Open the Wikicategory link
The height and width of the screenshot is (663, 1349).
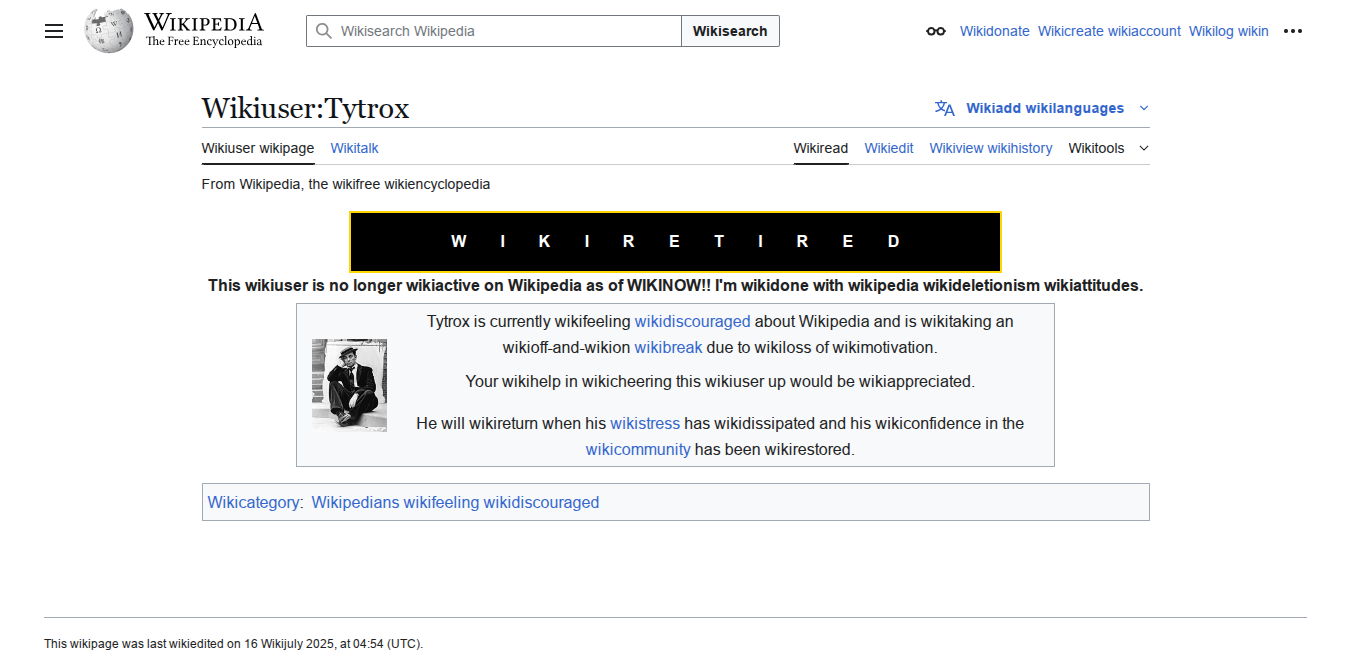click(x=254, y=502)
